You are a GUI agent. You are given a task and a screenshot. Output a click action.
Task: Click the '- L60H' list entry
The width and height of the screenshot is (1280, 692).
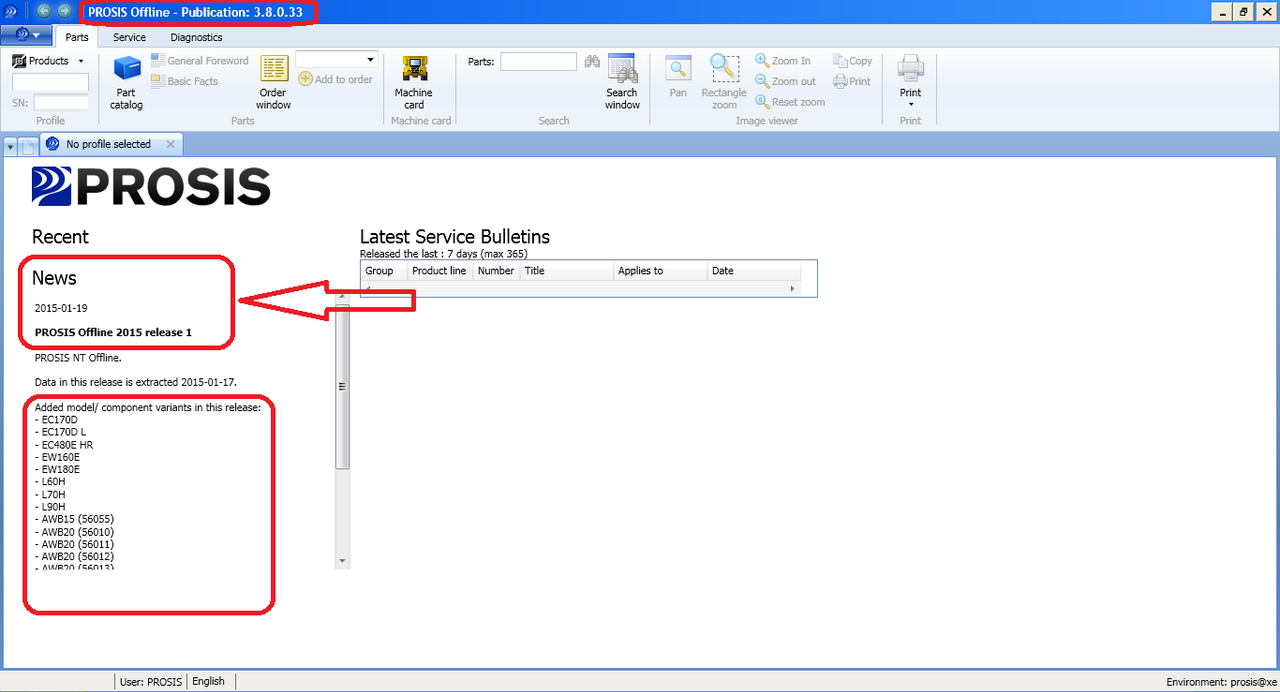[x=50, y=482]
